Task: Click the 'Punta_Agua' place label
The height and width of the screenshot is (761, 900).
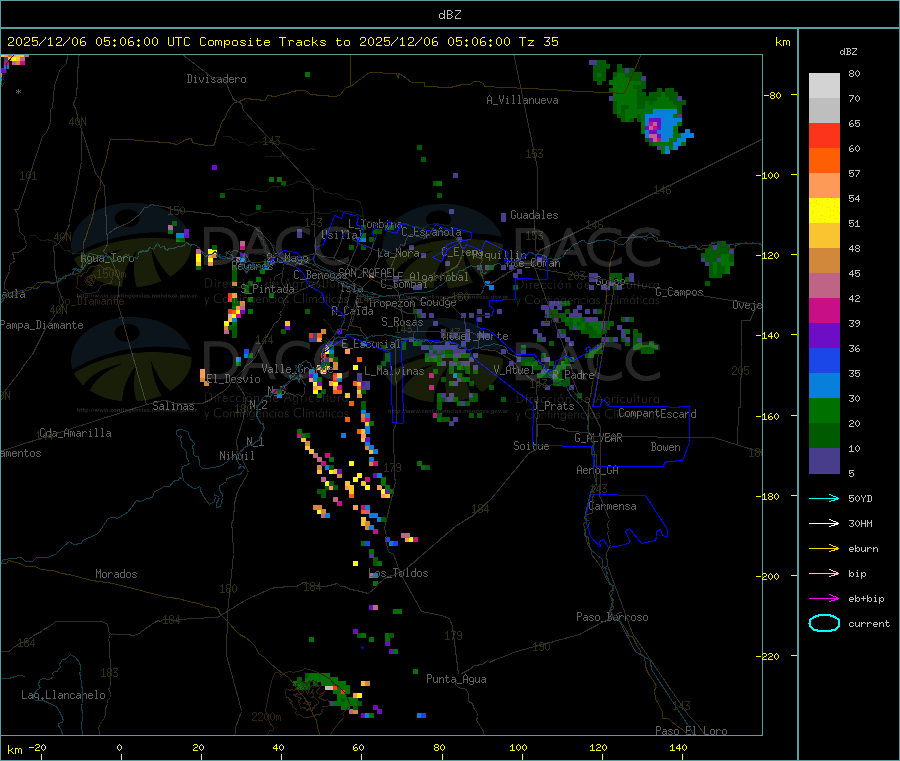Action: click(456, 679)
